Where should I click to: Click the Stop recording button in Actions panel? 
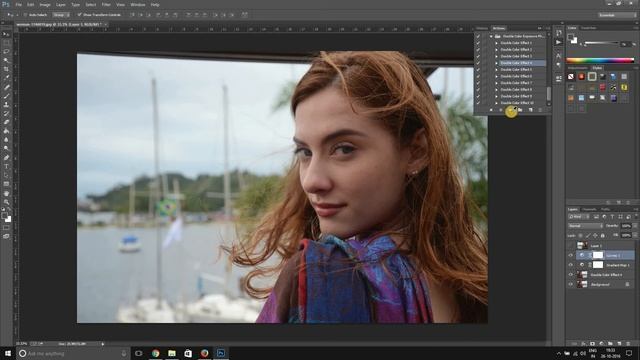tap(491, 110)
